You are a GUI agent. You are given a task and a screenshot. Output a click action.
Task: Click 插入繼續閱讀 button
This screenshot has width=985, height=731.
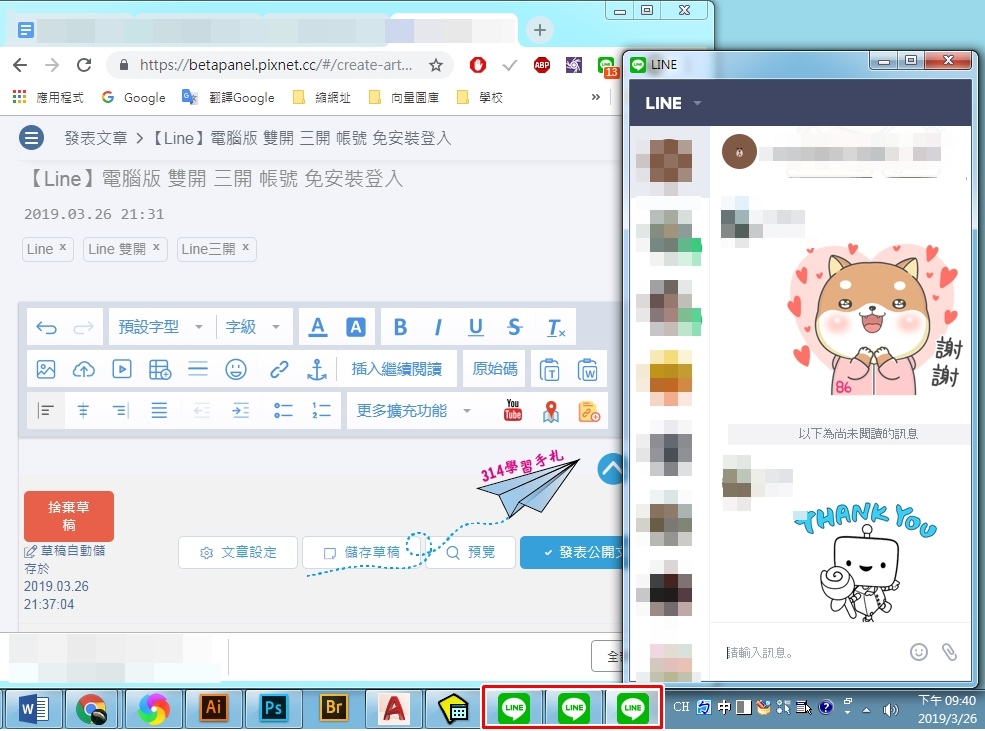(x=396, y=369)
